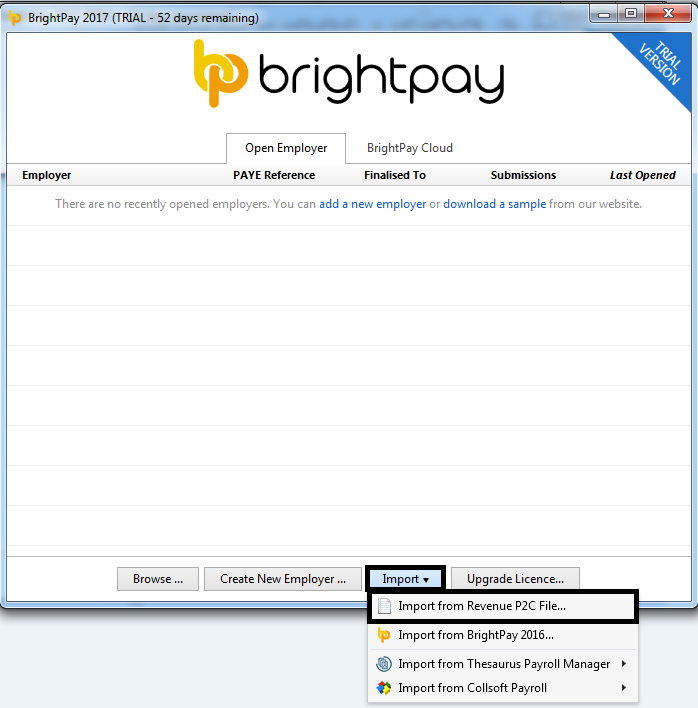This screenshot has width=698, height=708.
Task: Click the document icon beside Revenue P2C File
Action: (384, 606)
